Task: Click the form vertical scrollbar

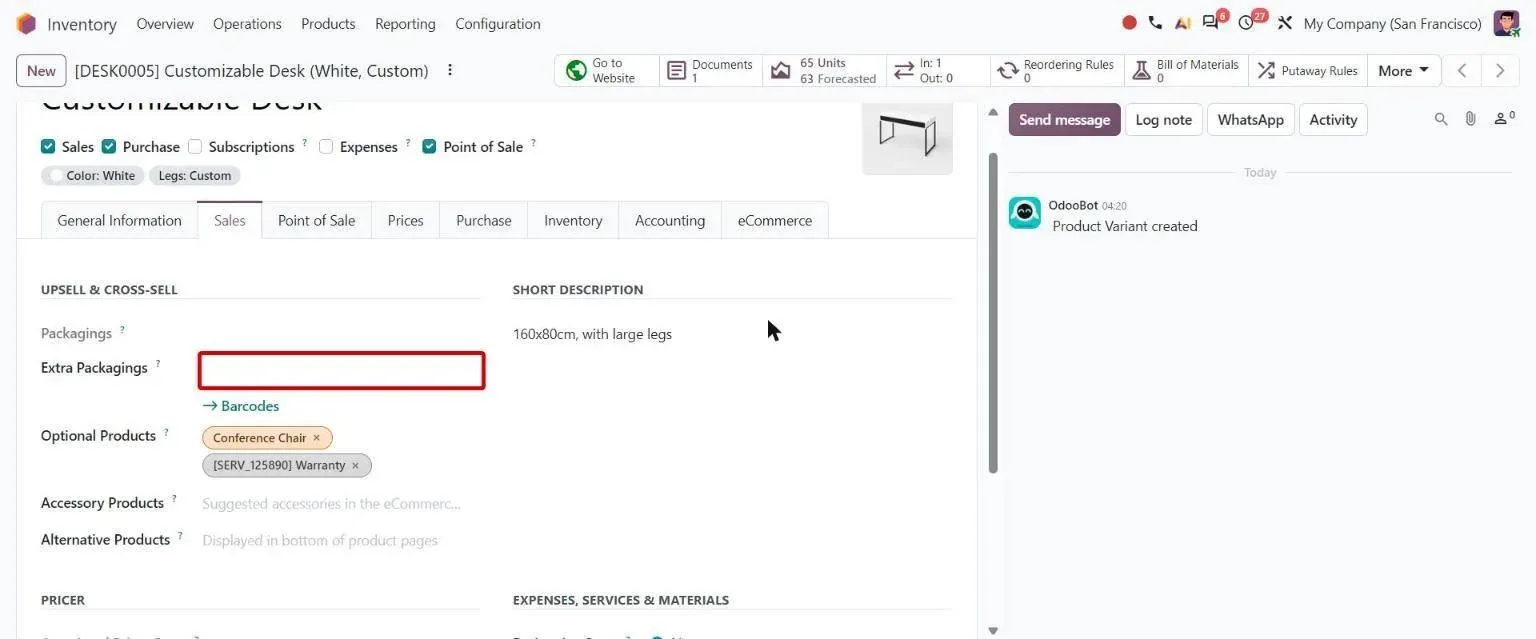Action: pyautogui.click(x=993, y=312)
